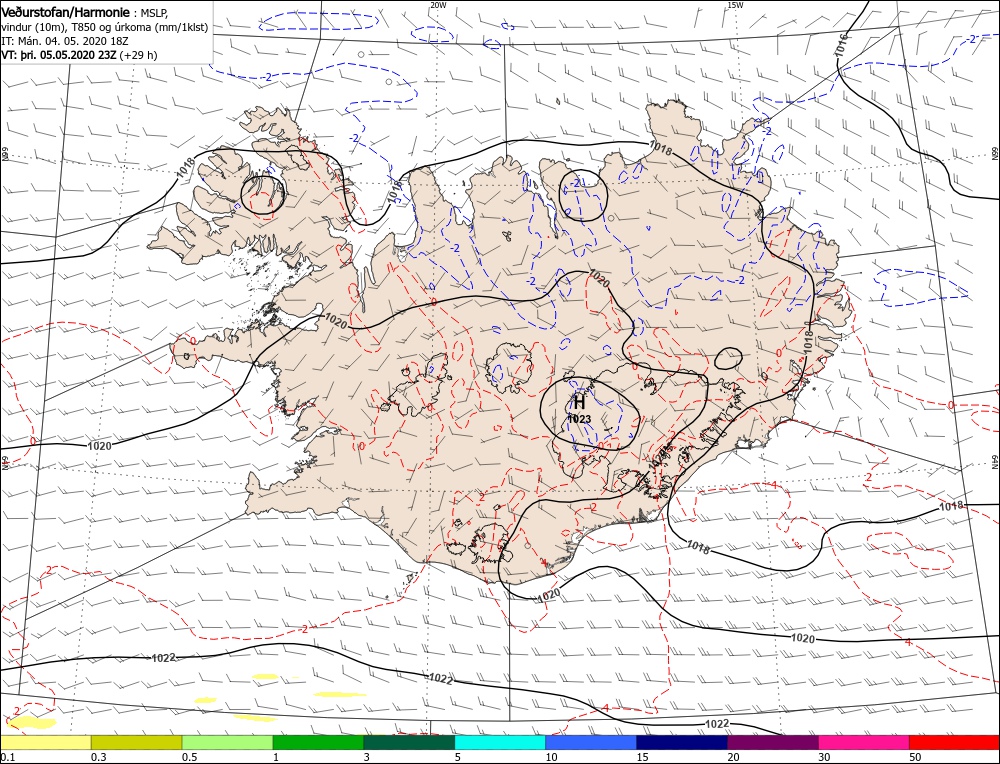The width and height of the screenshot is (1000, 764).
Task: Choose the navy blue legend swatch
Action: [x=682, y=742]
